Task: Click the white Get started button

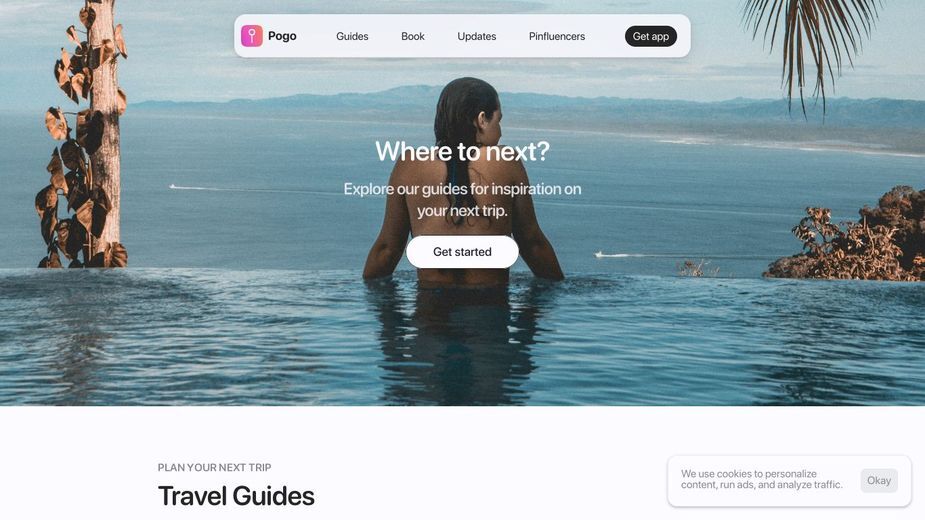Action: pos(462,252)
